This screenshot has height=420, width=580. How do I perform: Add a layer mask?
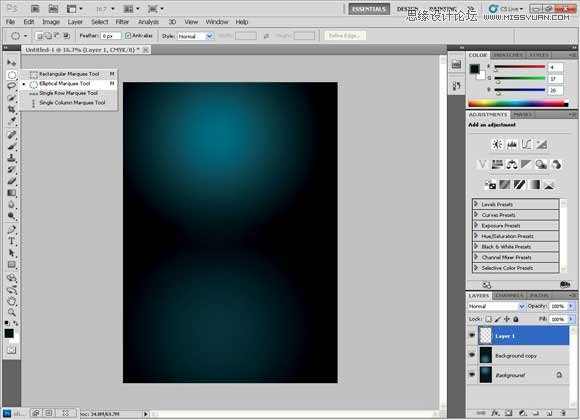click(509, 413)
